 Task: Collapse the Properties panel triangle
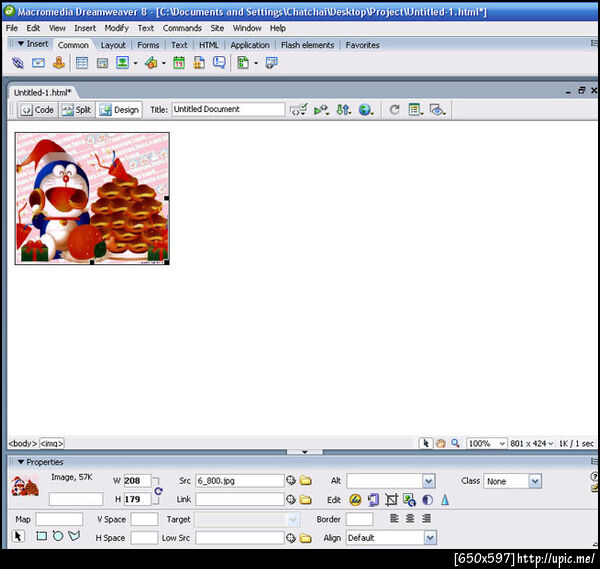point(21,462)
